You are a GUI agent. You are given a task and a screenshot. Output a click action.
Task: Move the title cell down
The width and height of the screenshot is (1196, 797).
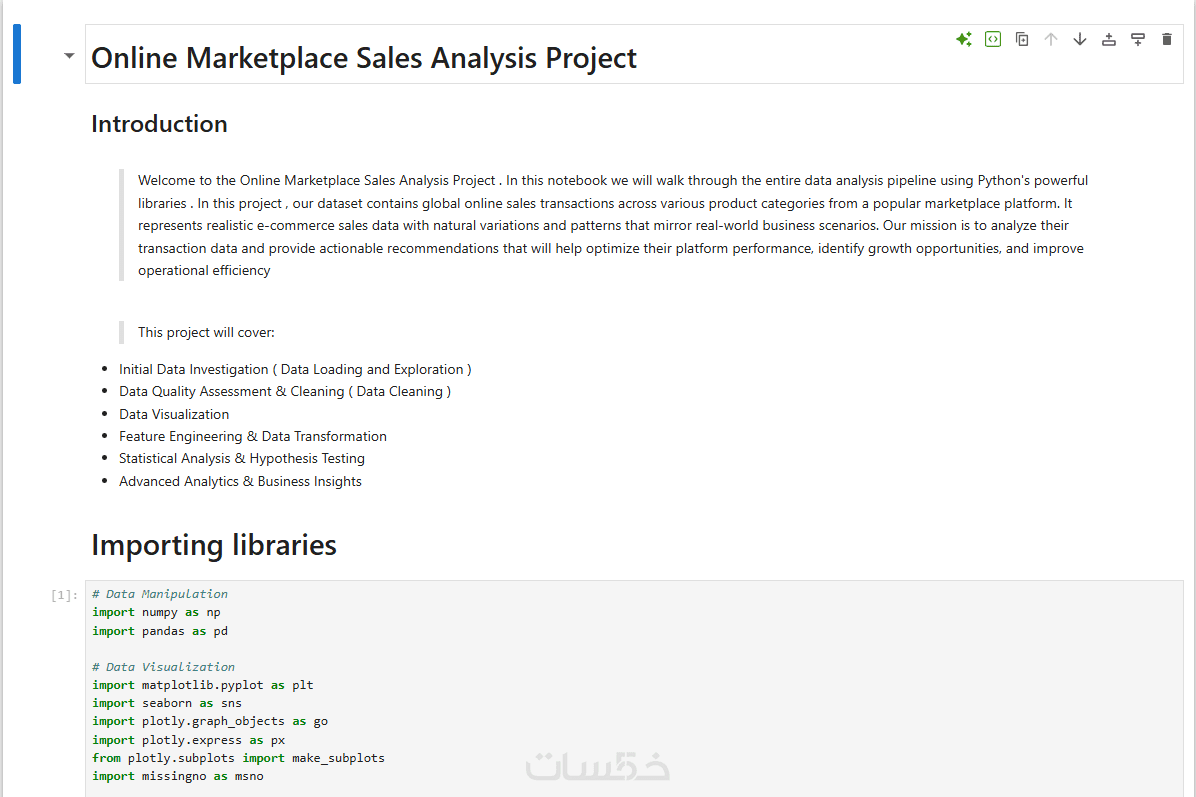[1080, 39]
